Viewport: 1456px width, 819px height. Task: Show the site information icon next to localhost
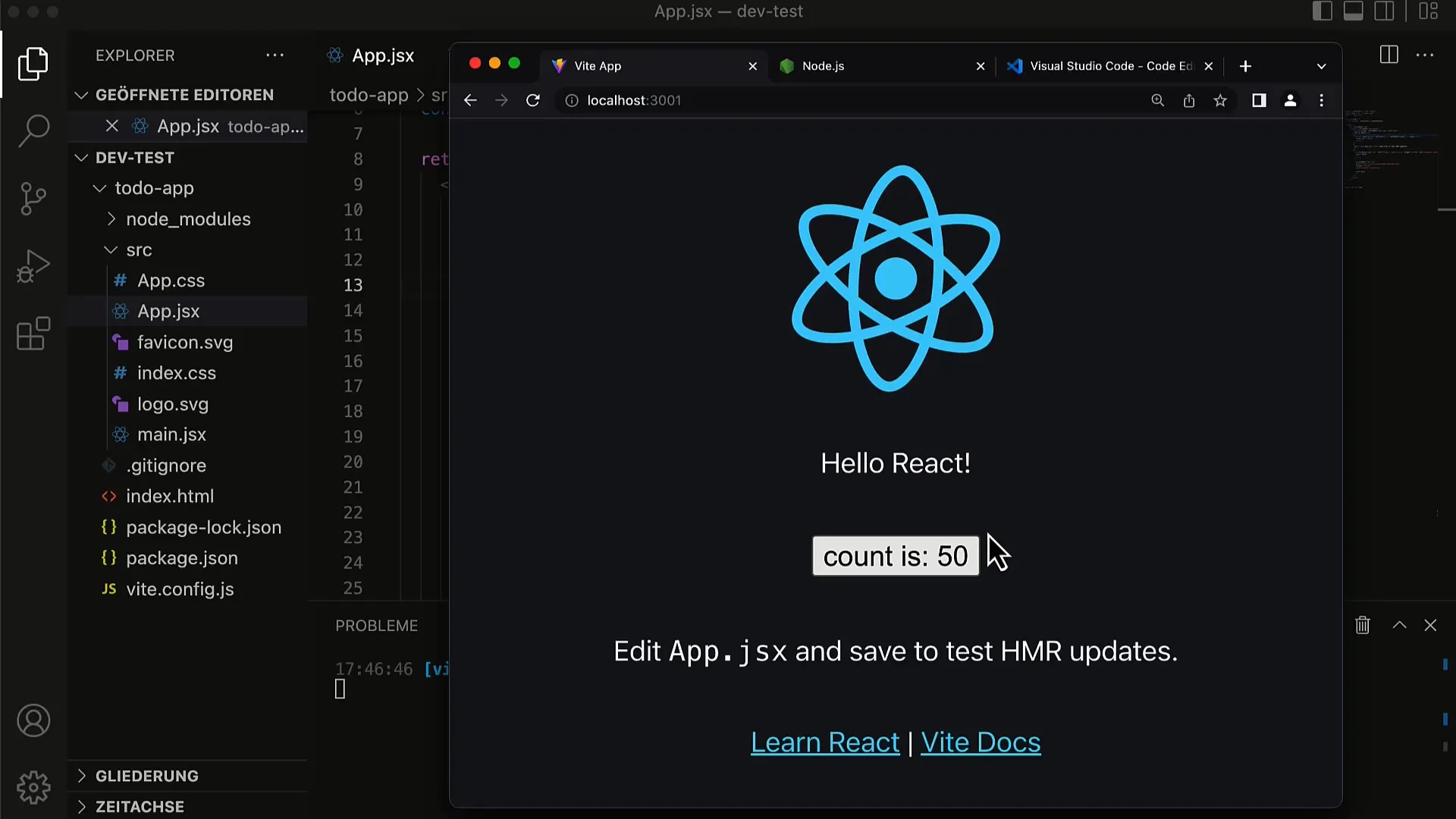click(572, 100)
